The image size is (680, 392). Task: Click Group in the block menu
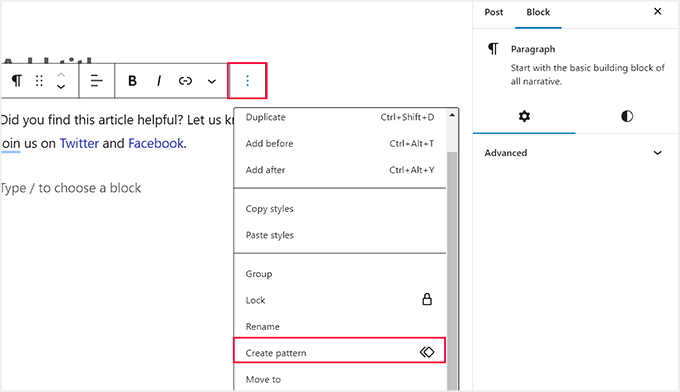(340, 274)
